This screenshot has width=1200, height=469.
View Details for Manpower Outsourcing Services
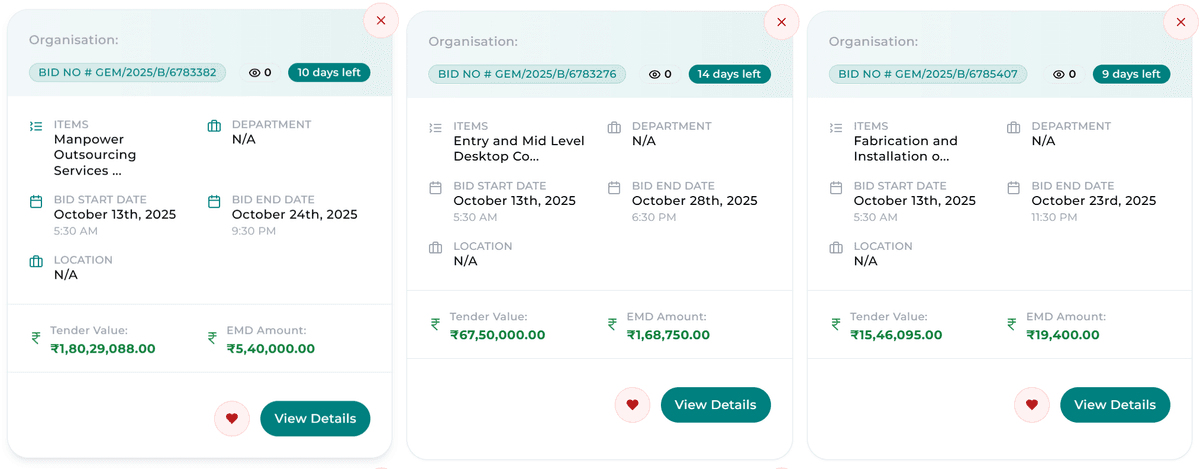315,419
